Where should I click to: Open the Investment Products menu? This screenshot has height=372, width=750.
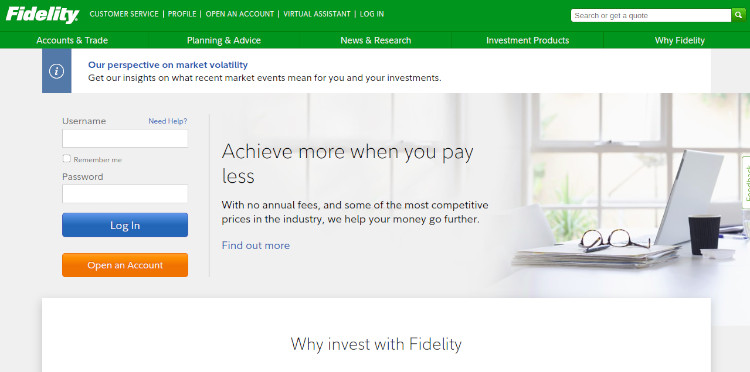pos(528,41)
